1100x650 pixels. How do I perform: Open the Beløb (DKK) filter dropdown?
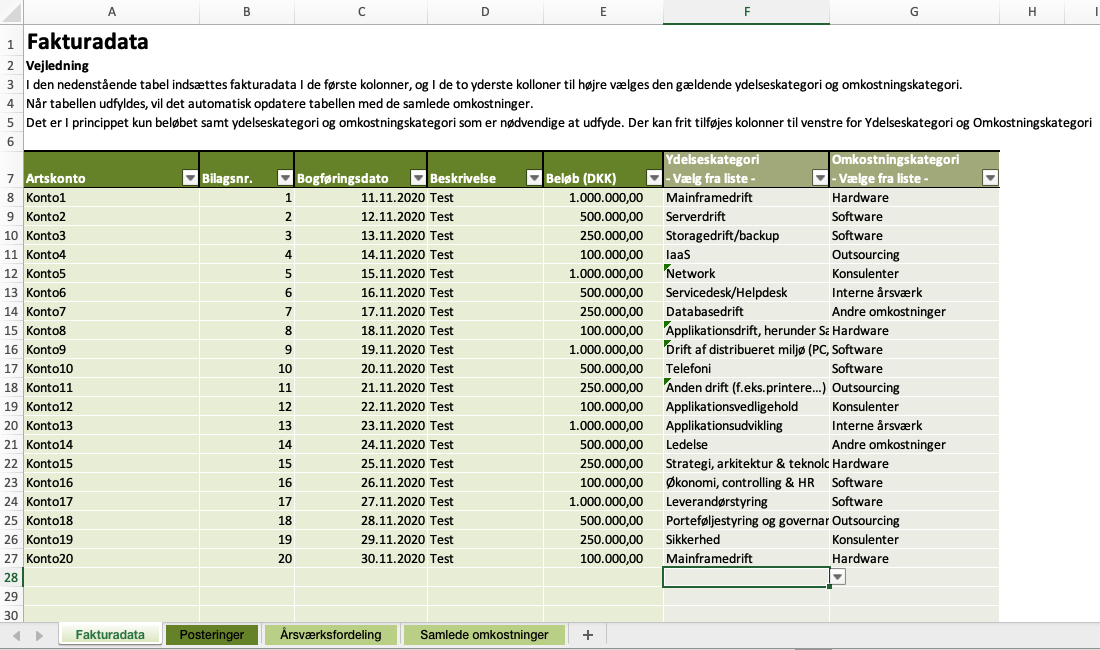tap(652, 178)
